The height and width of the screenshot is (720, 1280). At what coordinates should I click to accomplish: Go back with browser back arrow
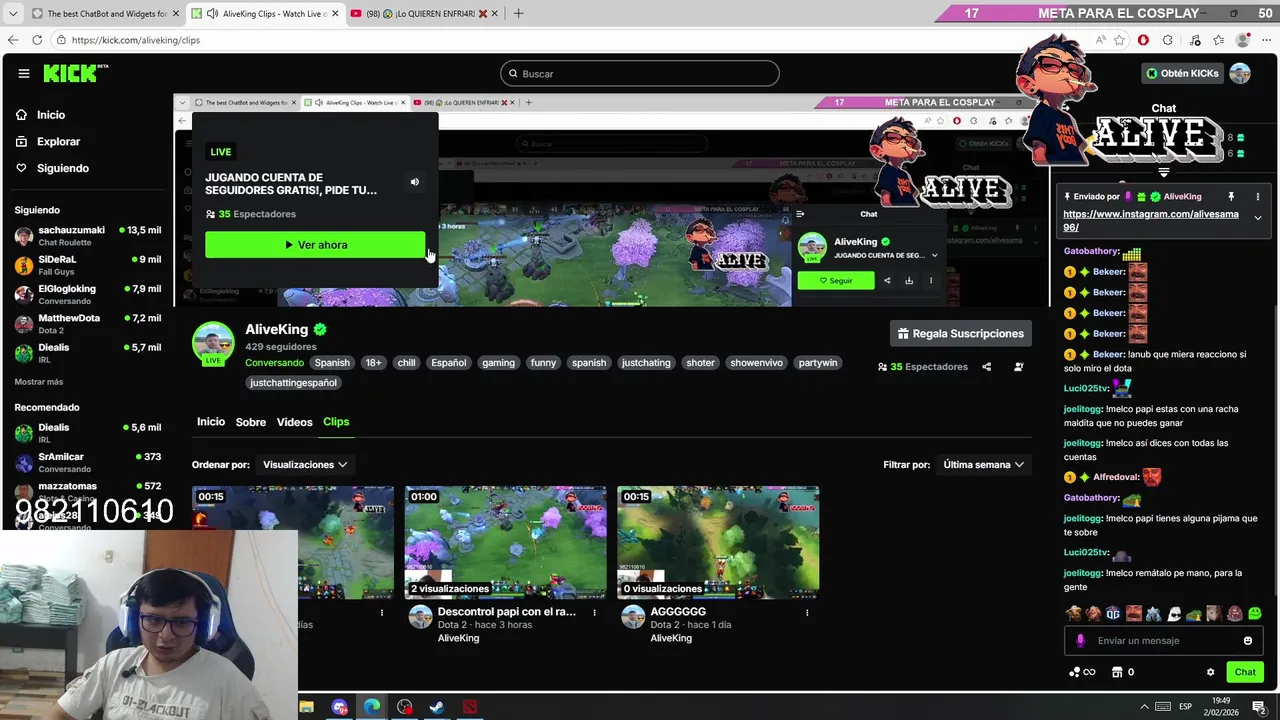coord(12,40)
